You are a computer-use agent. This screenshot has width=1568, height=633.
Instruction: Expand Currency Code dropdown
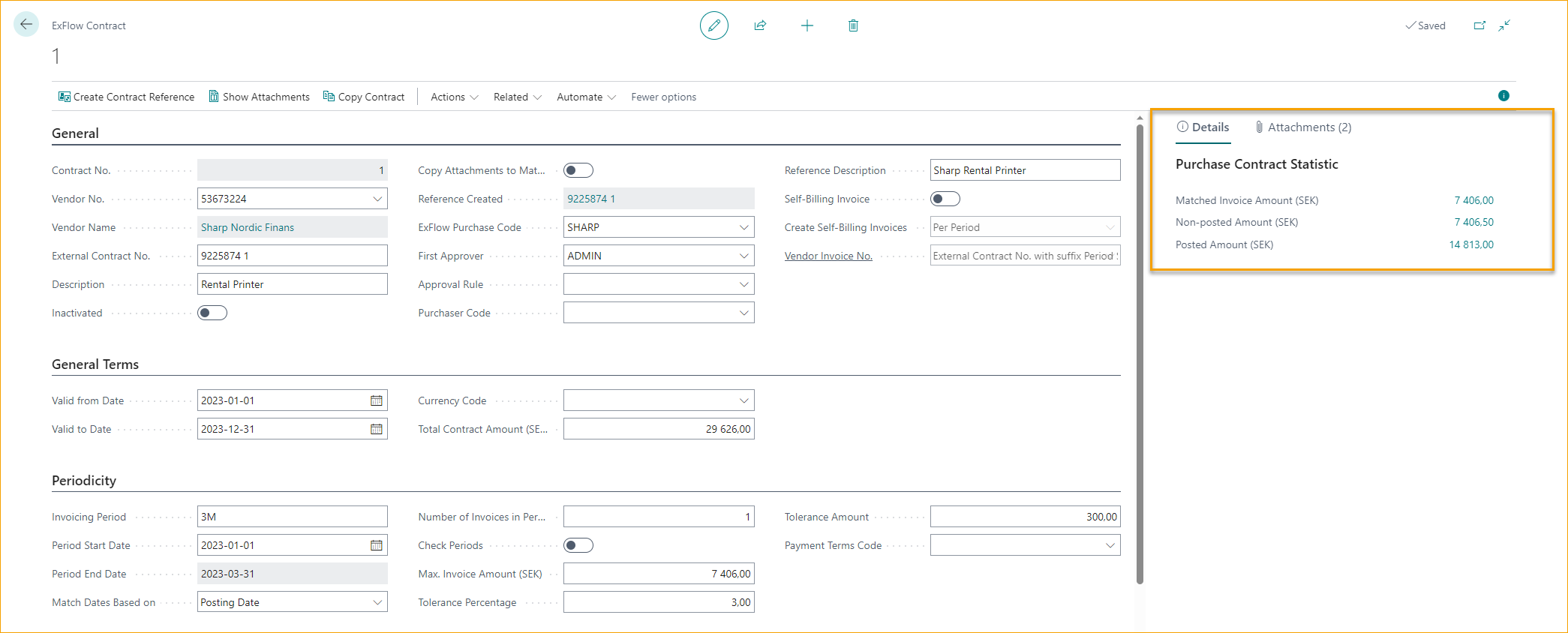coord(744,400)
